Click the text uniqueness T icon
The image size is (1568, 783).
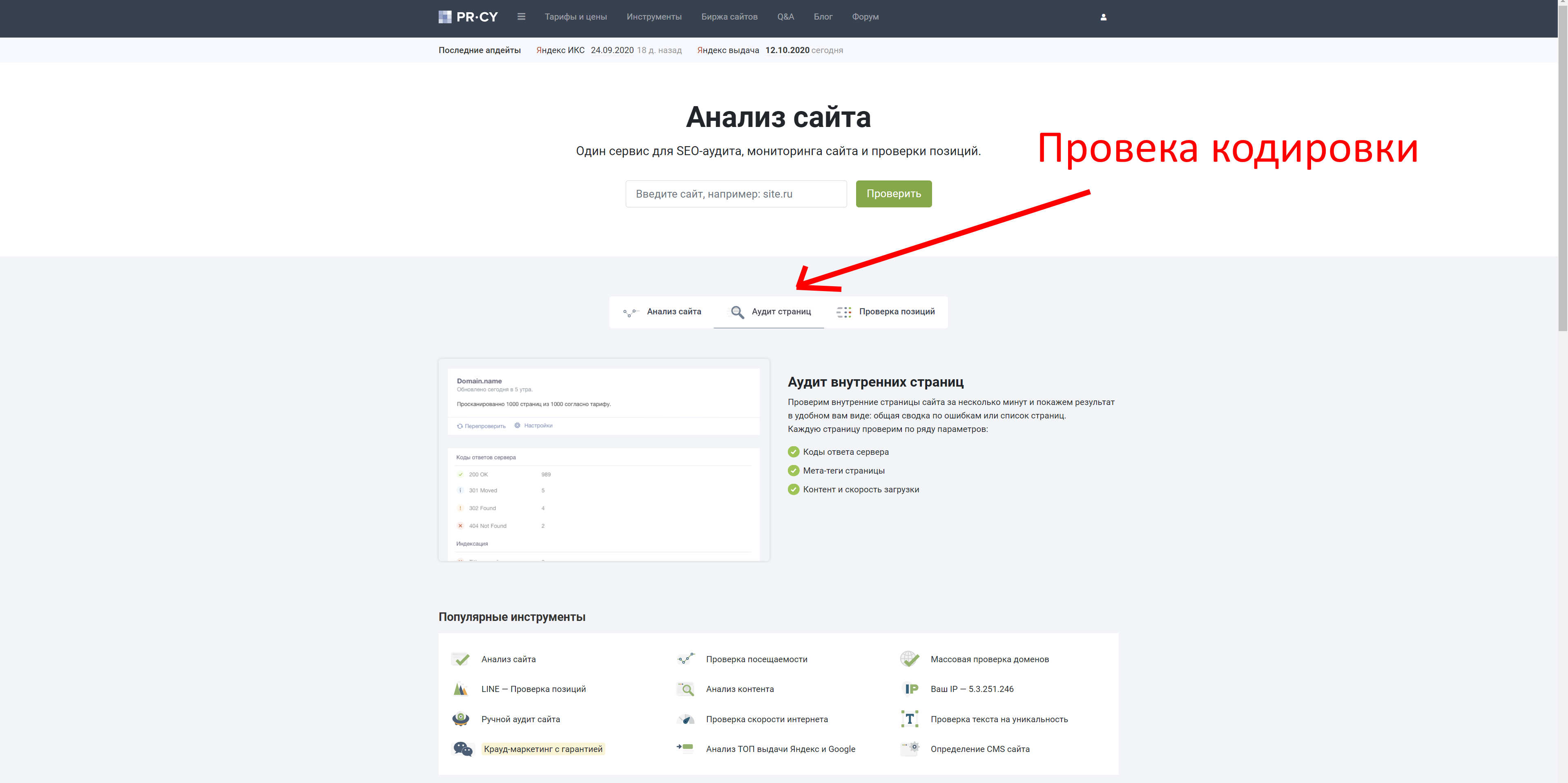pos(910,718)
